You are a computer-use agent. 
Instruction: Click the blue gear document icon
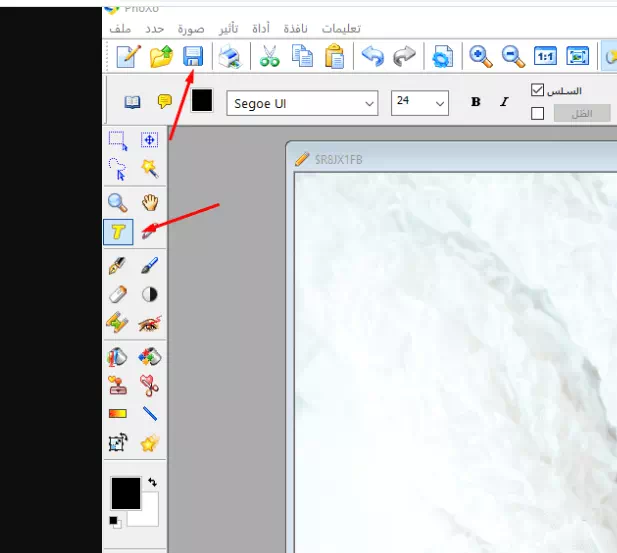pyautogui.click(x=442, y=56)
